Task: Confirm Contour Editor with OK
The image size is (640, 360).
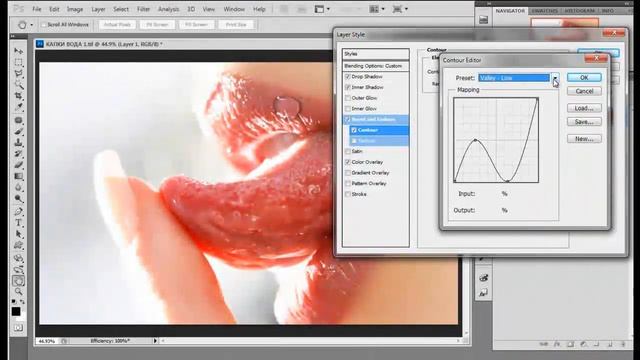Action: (x=584, y=78)
